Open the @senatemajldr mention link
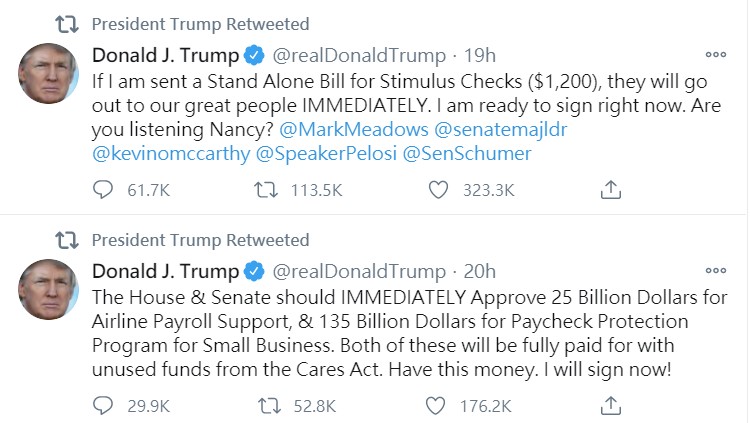 (x=484, y=130)
